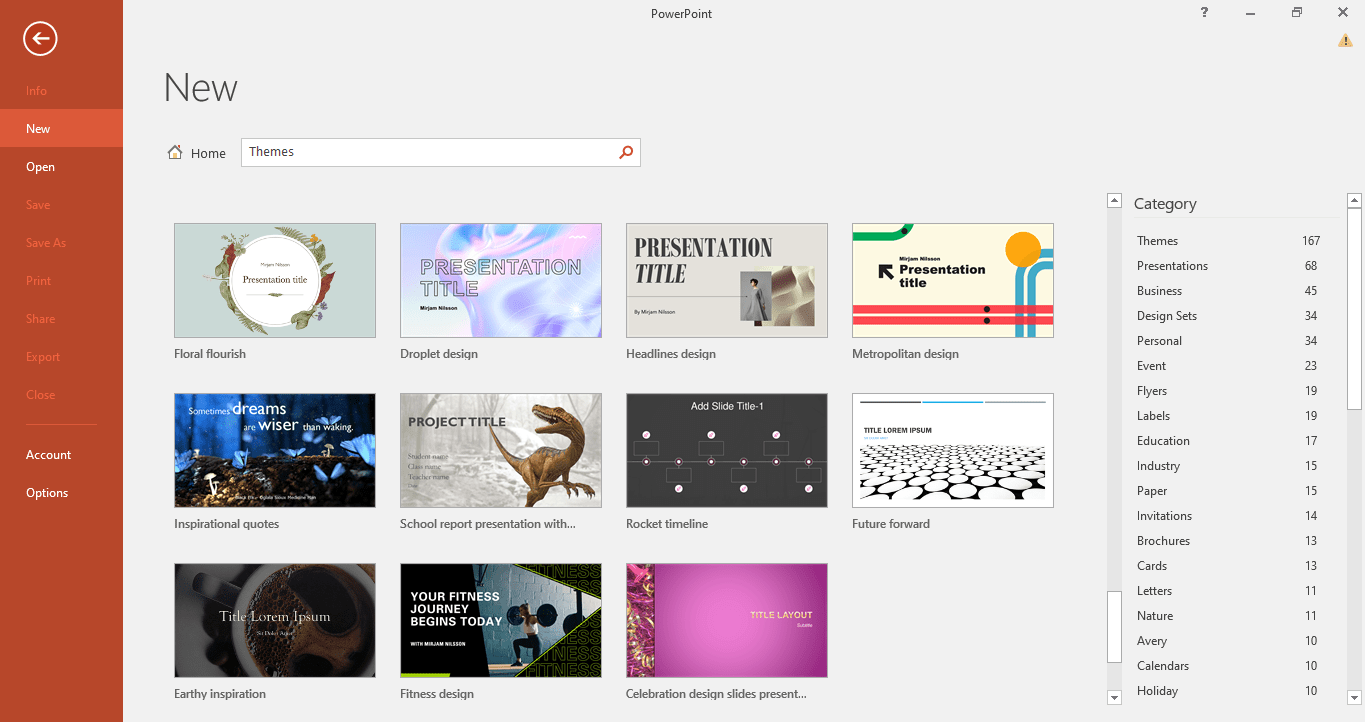1365x722 pixels.
Task: Open the Floral flourish theme
Action: coord(274,280)
